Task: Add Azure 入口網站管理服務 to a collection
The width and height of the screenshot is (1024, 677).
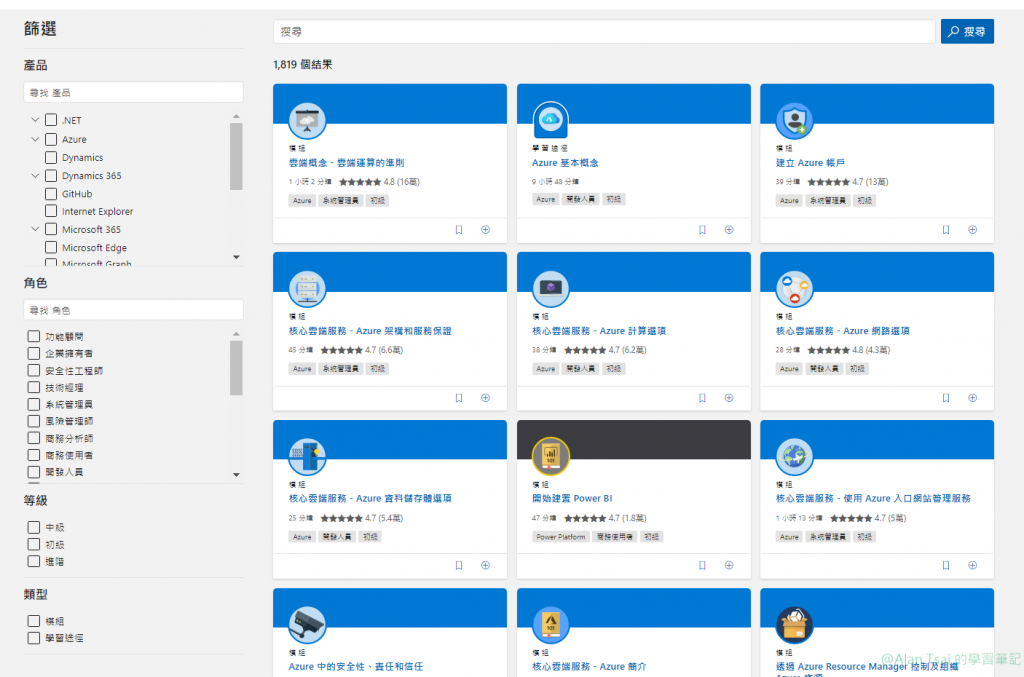Action: point(972,565)
